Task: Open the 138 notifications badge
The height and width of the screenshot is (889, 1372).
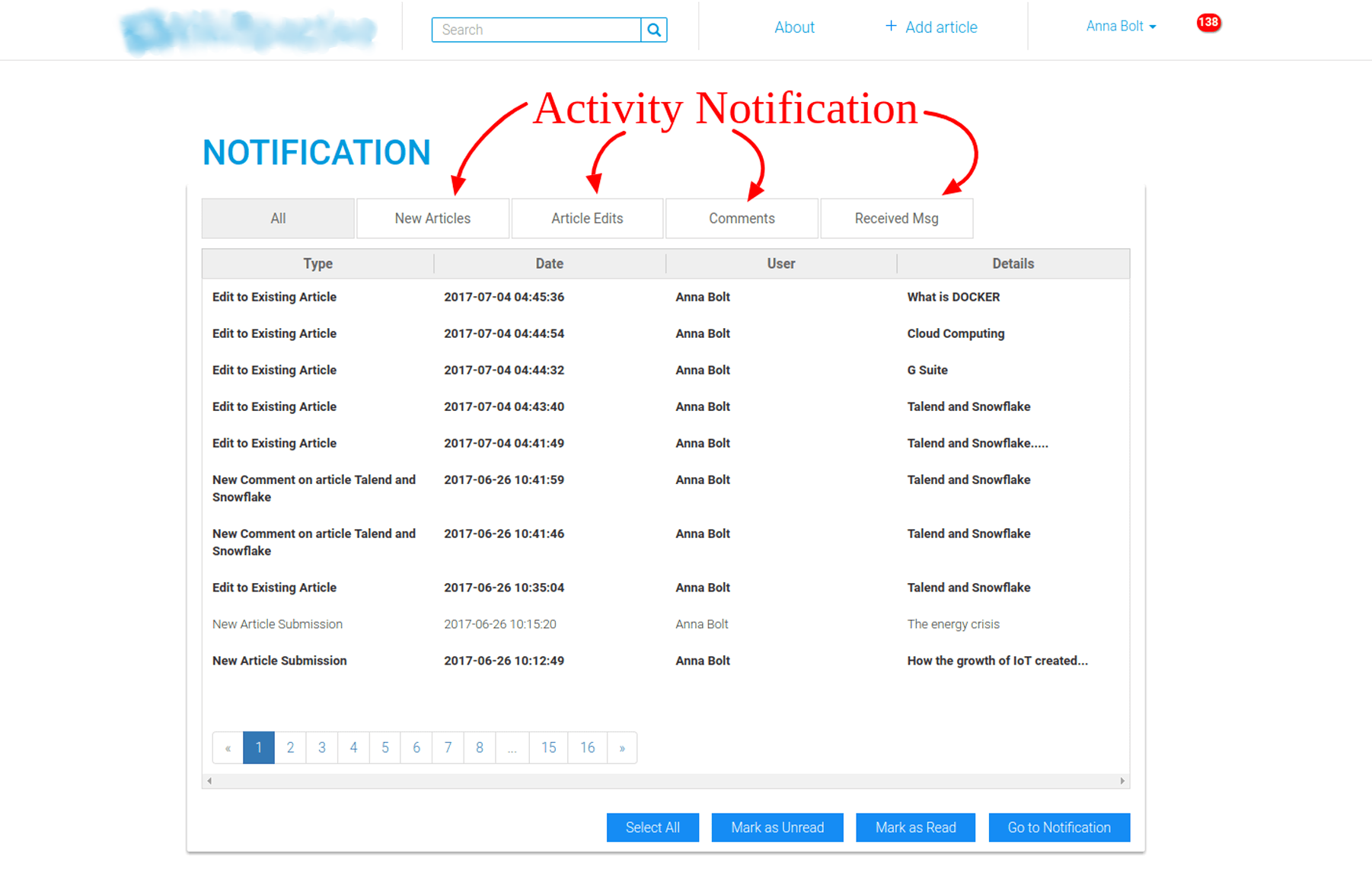Action: (1208, 23)
